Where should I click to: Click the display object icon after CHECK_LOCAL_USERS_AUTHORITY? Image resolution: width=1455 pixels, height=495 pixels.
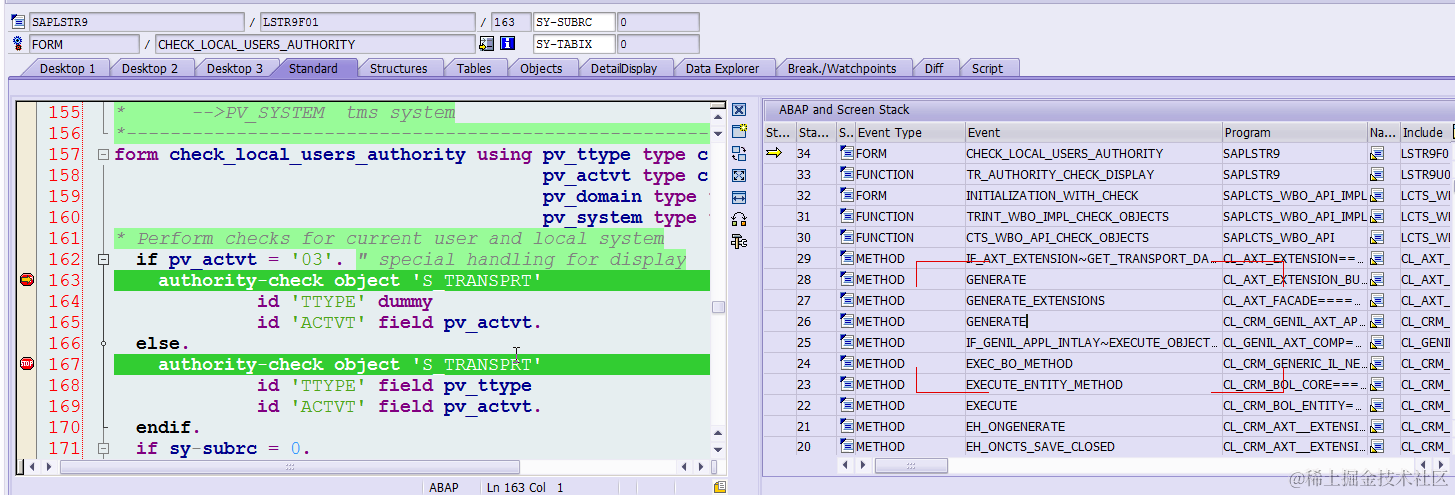click(487, 44)
